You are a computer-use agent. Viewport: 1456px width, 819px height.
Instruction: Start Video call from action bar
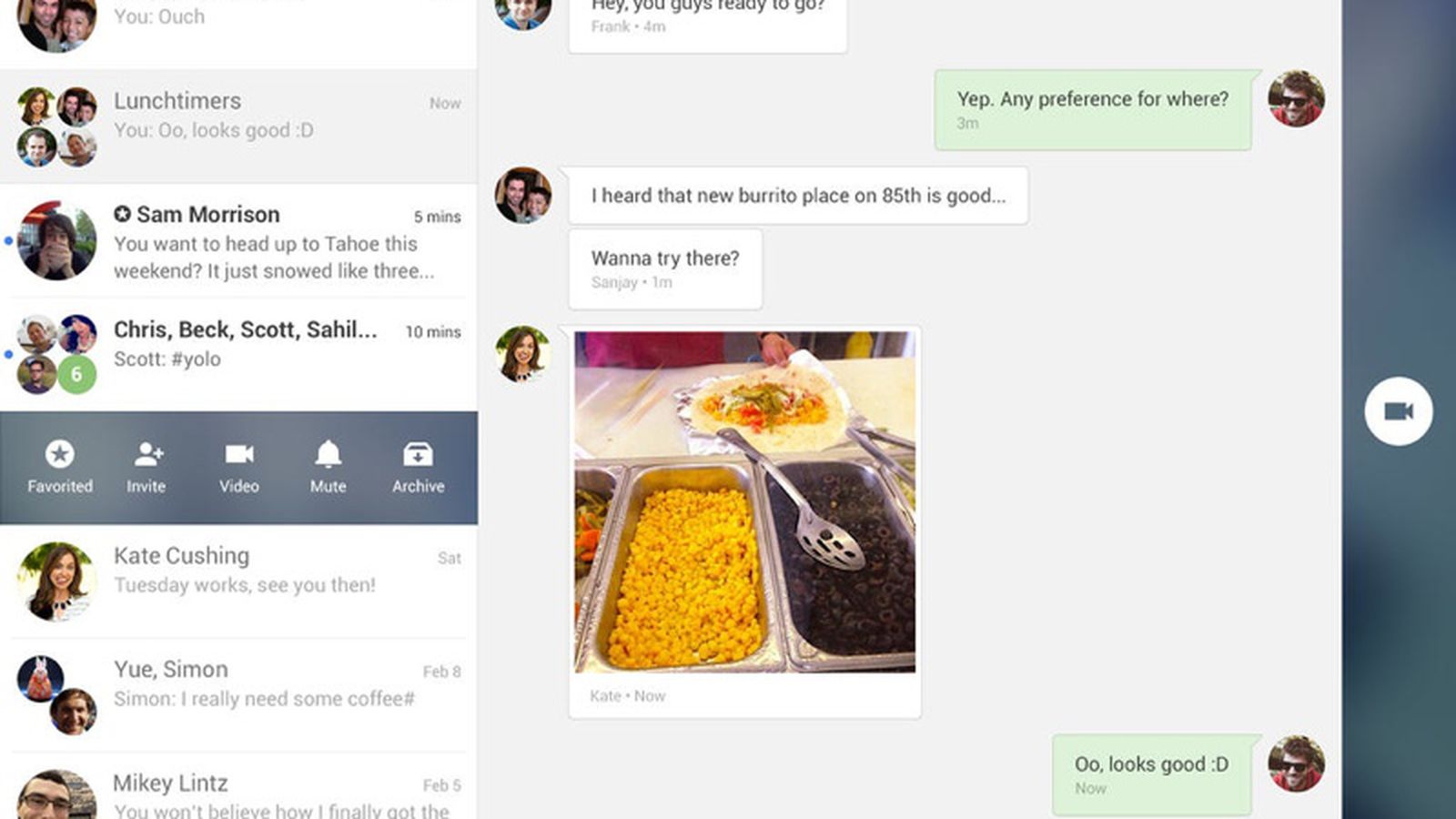239,454
